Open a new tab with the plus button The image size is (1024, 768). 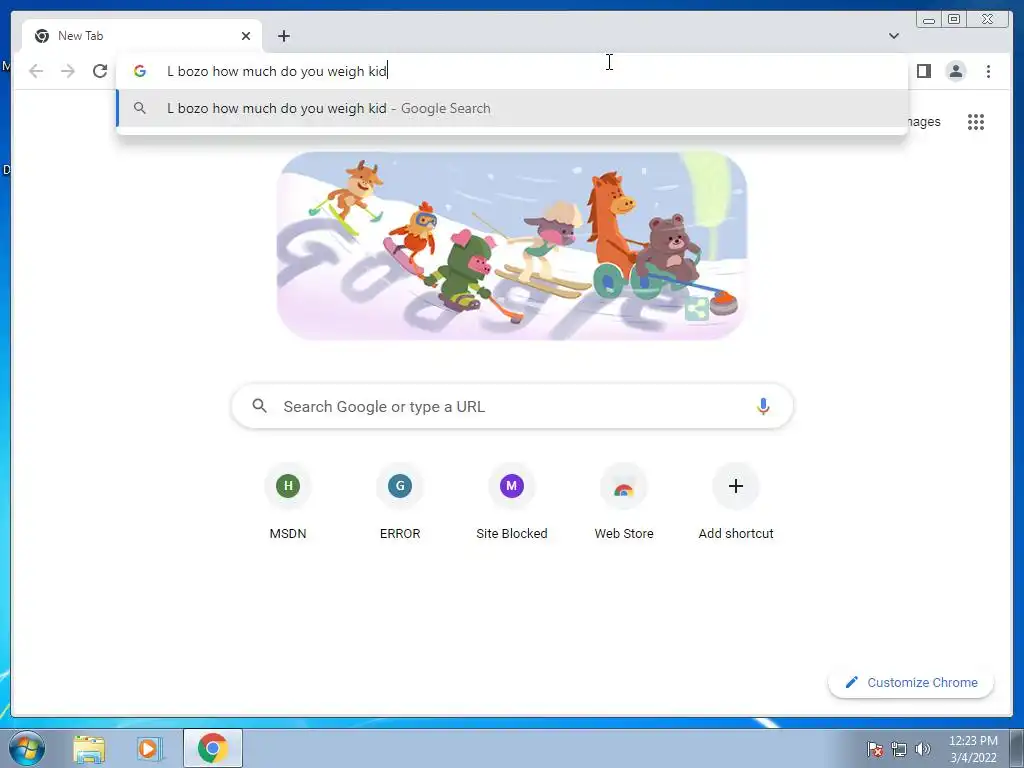283,36
